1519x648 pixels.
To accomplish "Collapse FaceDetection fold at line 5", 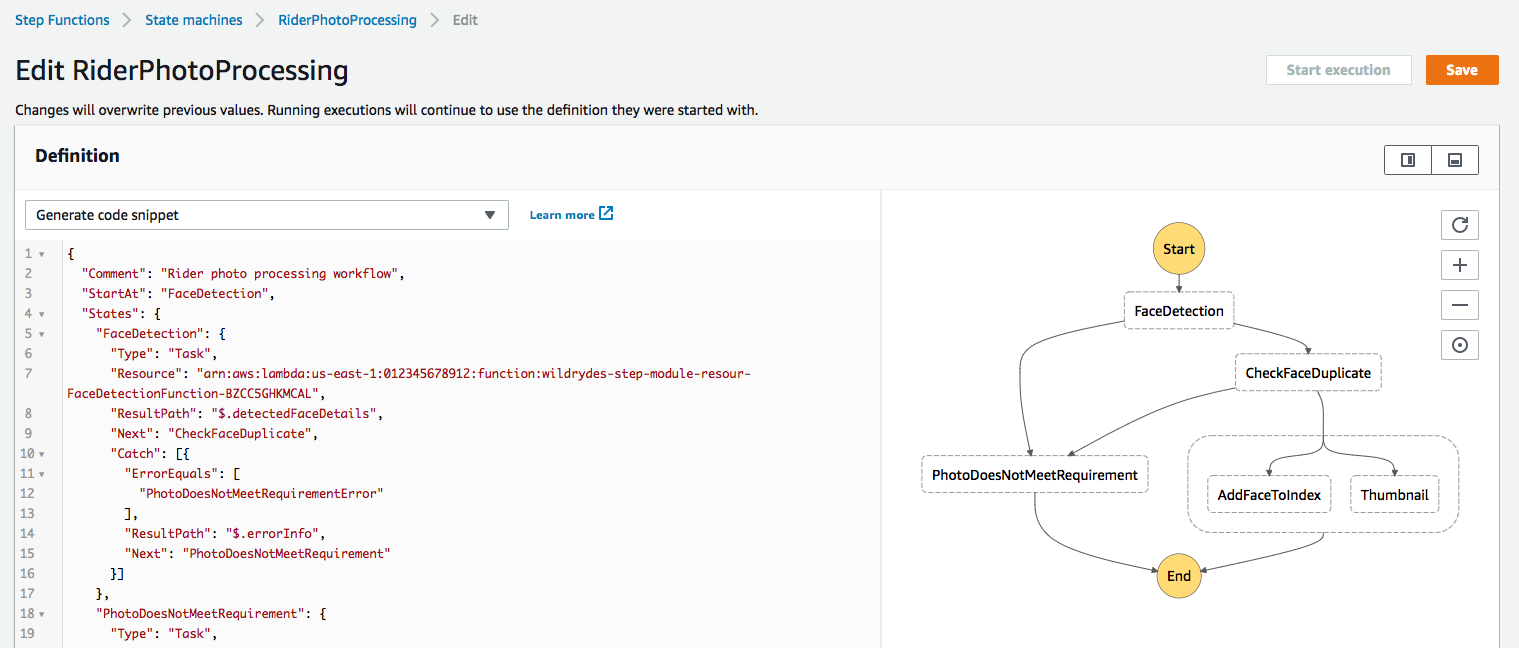I will [41, 333].
